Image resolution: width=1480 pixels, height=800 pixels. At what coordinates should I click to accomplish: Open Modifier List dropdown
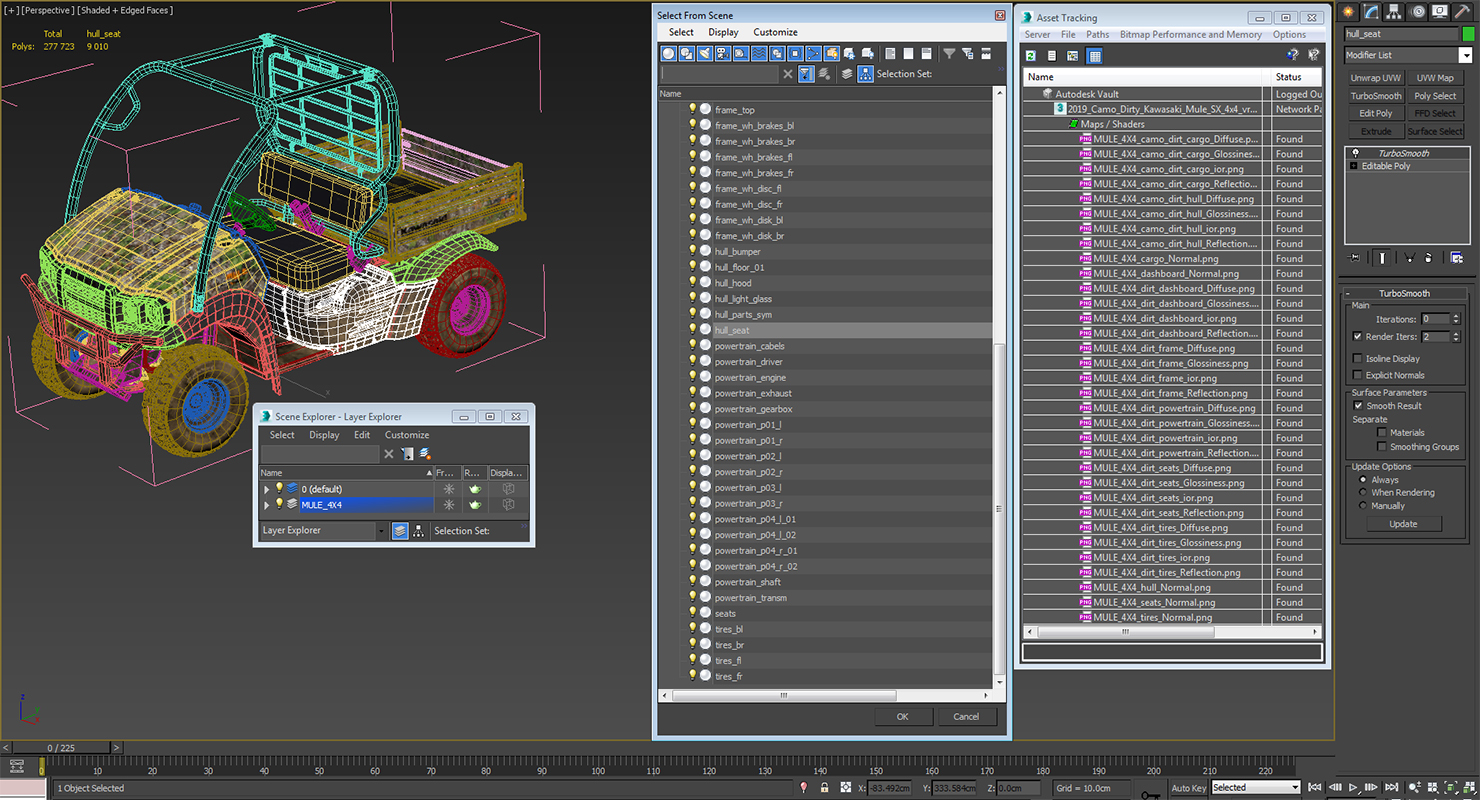pos(1466,56)
